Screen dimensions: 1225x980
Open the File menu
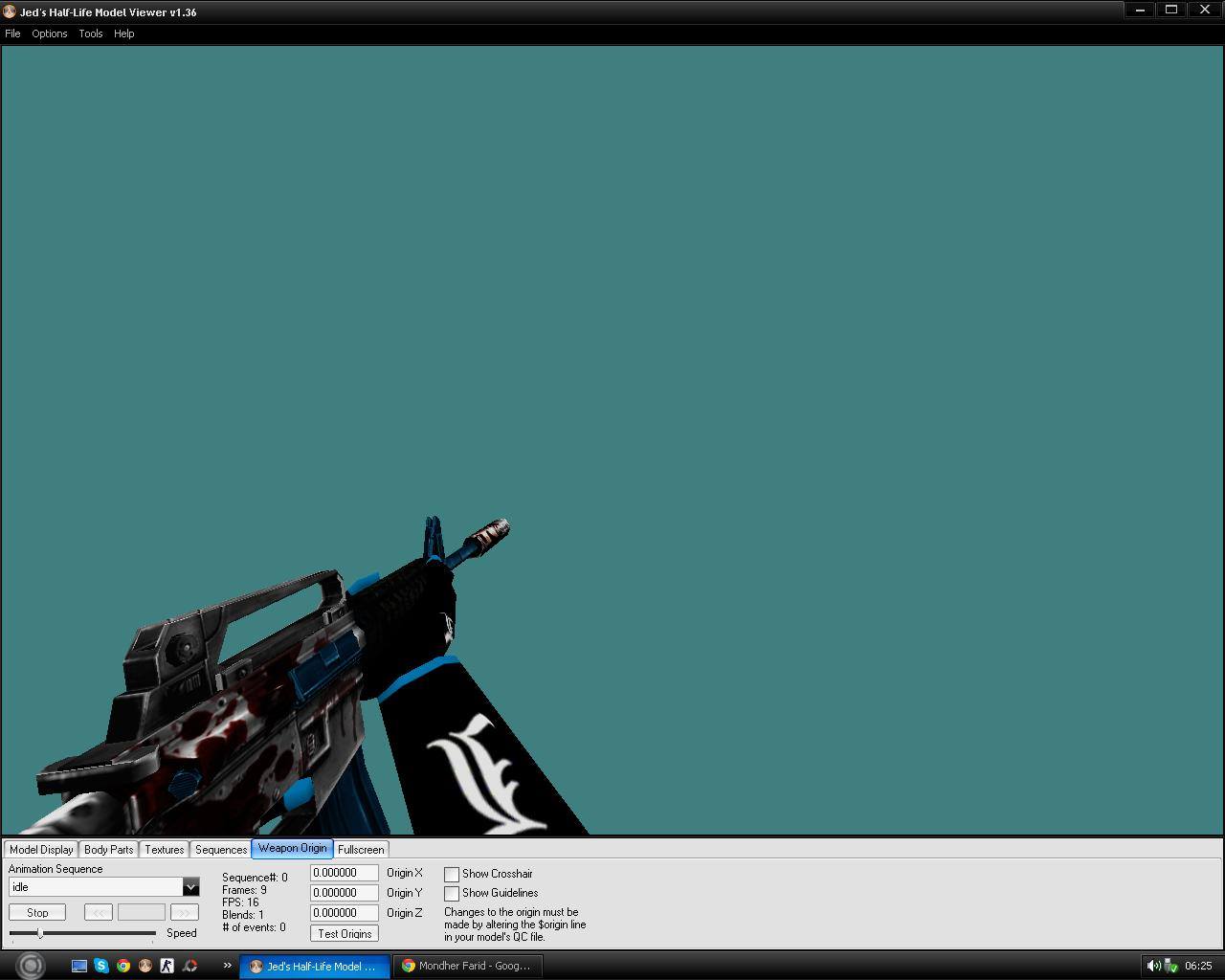12,33
